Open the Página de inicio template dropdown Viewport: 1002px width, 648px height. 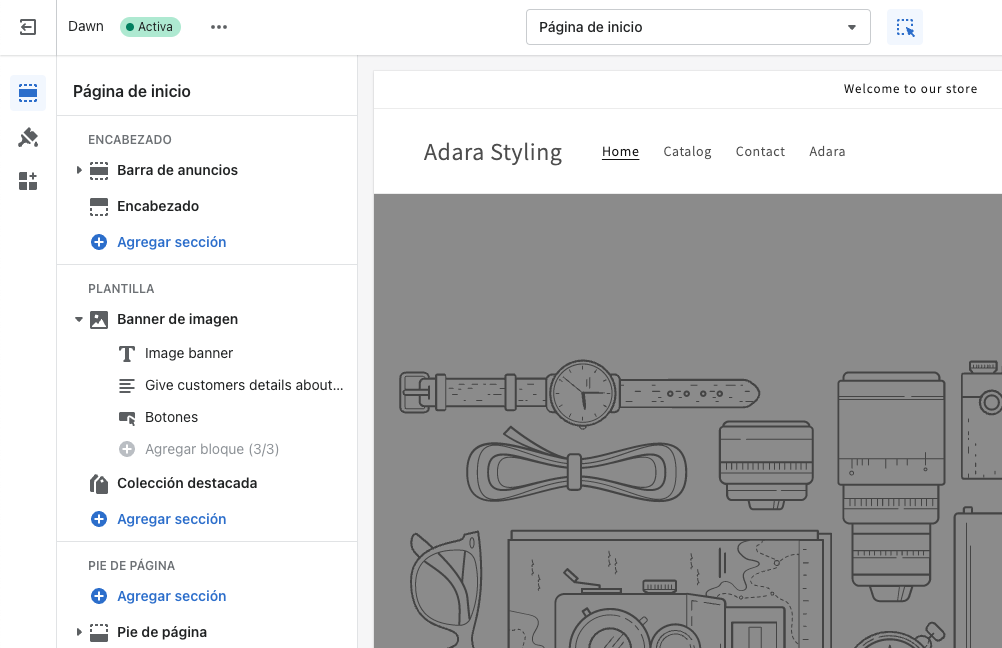click(698, 27)
